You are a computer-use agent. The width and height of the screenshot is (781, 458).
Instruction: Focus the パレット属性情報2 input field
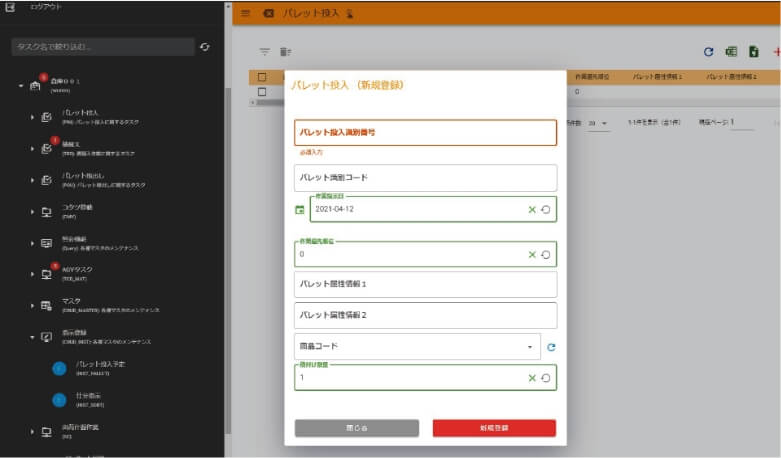(425, 316)
